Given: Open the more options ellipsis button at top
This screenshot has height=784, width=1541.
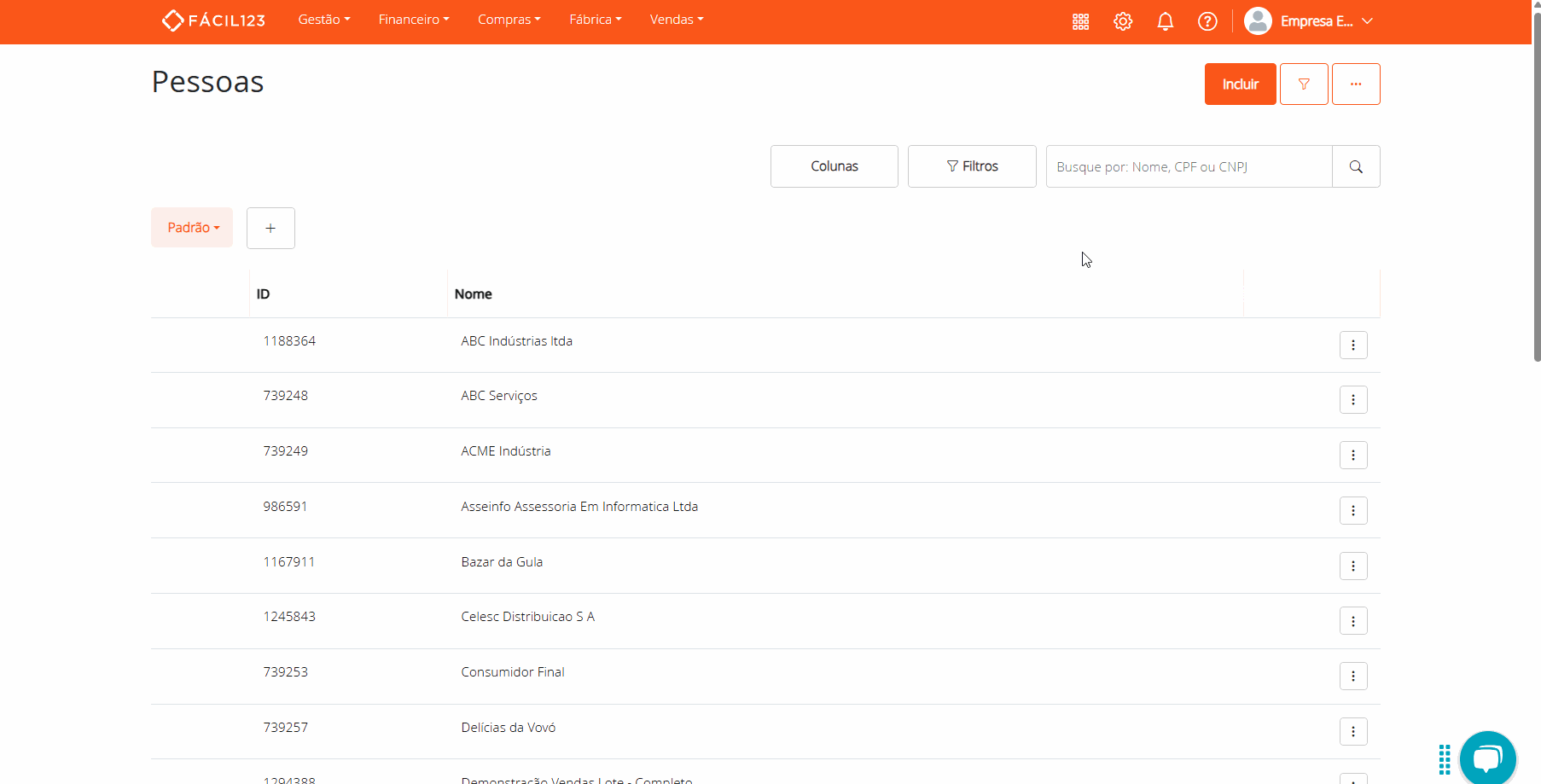Looking at the screenshot, I should 1356,84.
